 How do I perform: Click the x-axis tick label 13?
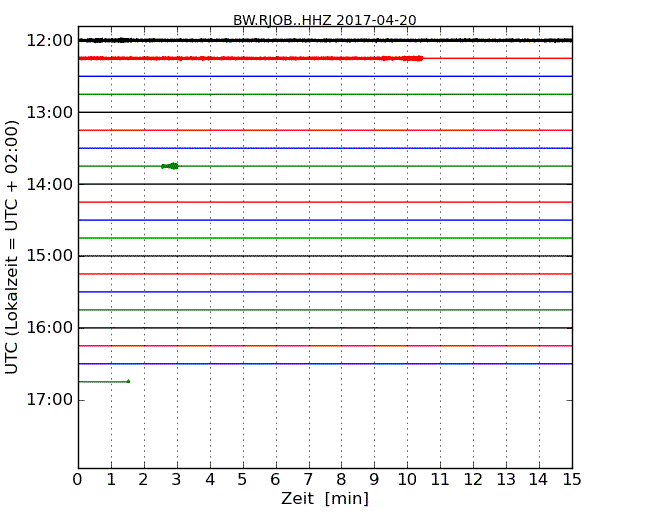[x=506, y=480]
